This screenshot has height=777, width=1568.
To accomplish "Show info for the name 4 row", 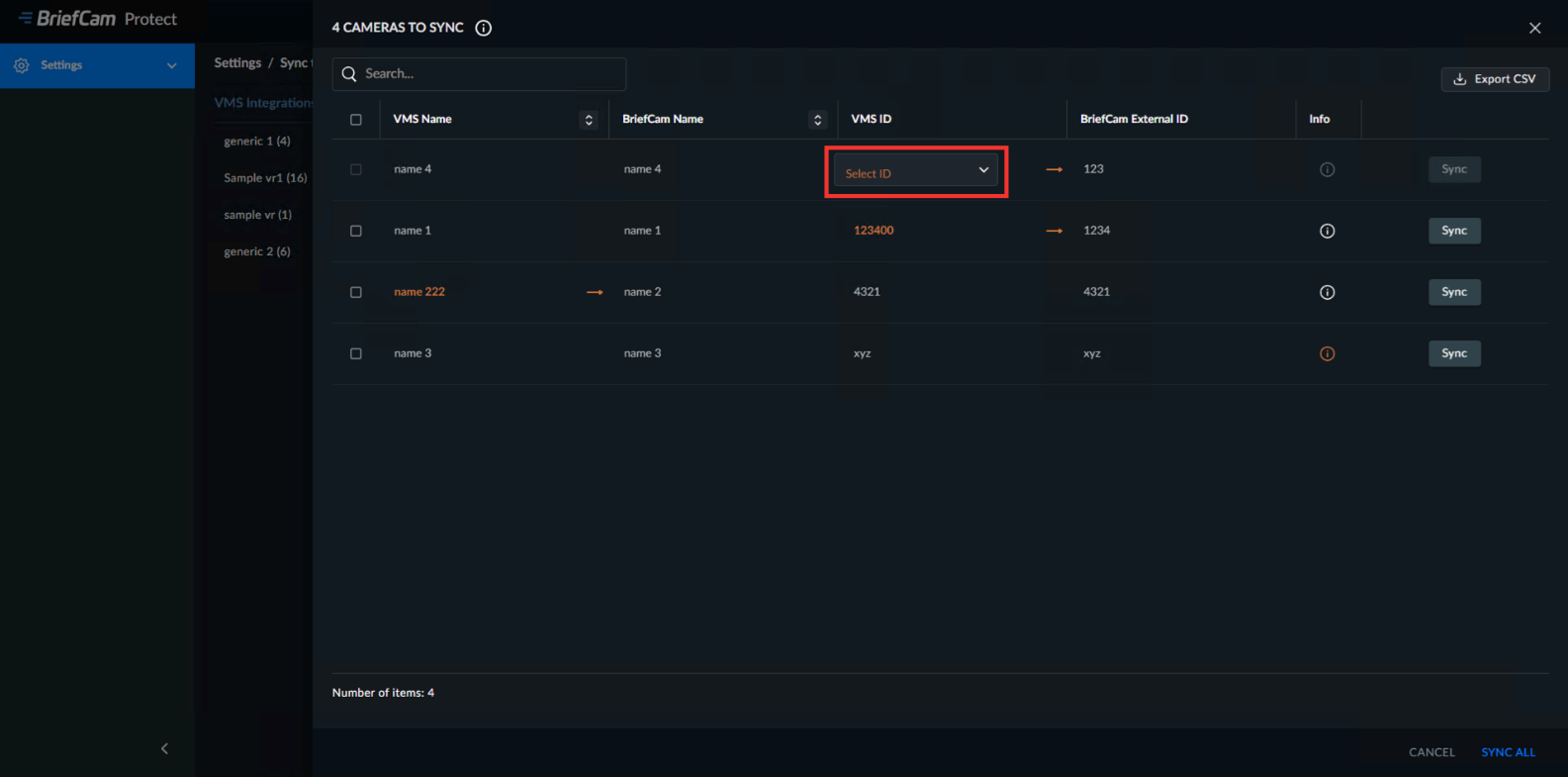I will 1328,169.
